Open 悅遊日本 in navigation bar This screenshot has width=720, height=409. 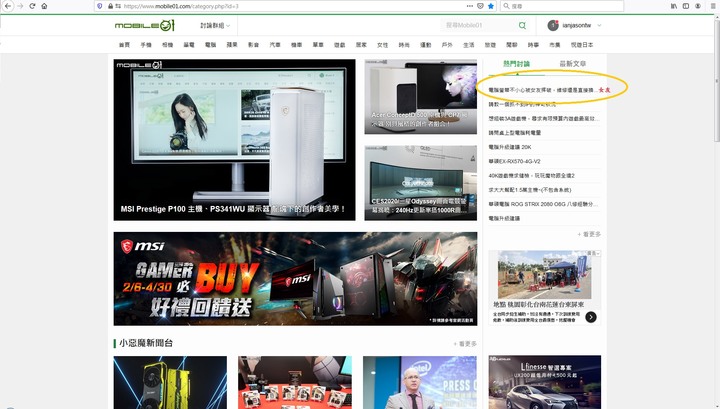click(x=582, y=45)
